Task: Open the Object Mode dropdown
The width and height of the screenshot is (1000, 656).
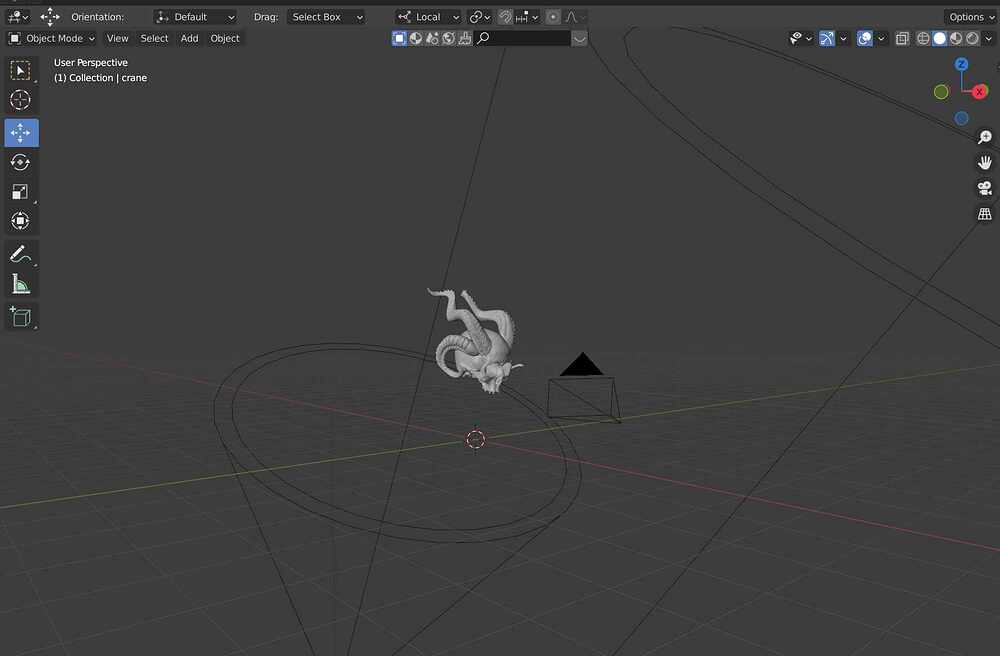Action: coord(52,38)
